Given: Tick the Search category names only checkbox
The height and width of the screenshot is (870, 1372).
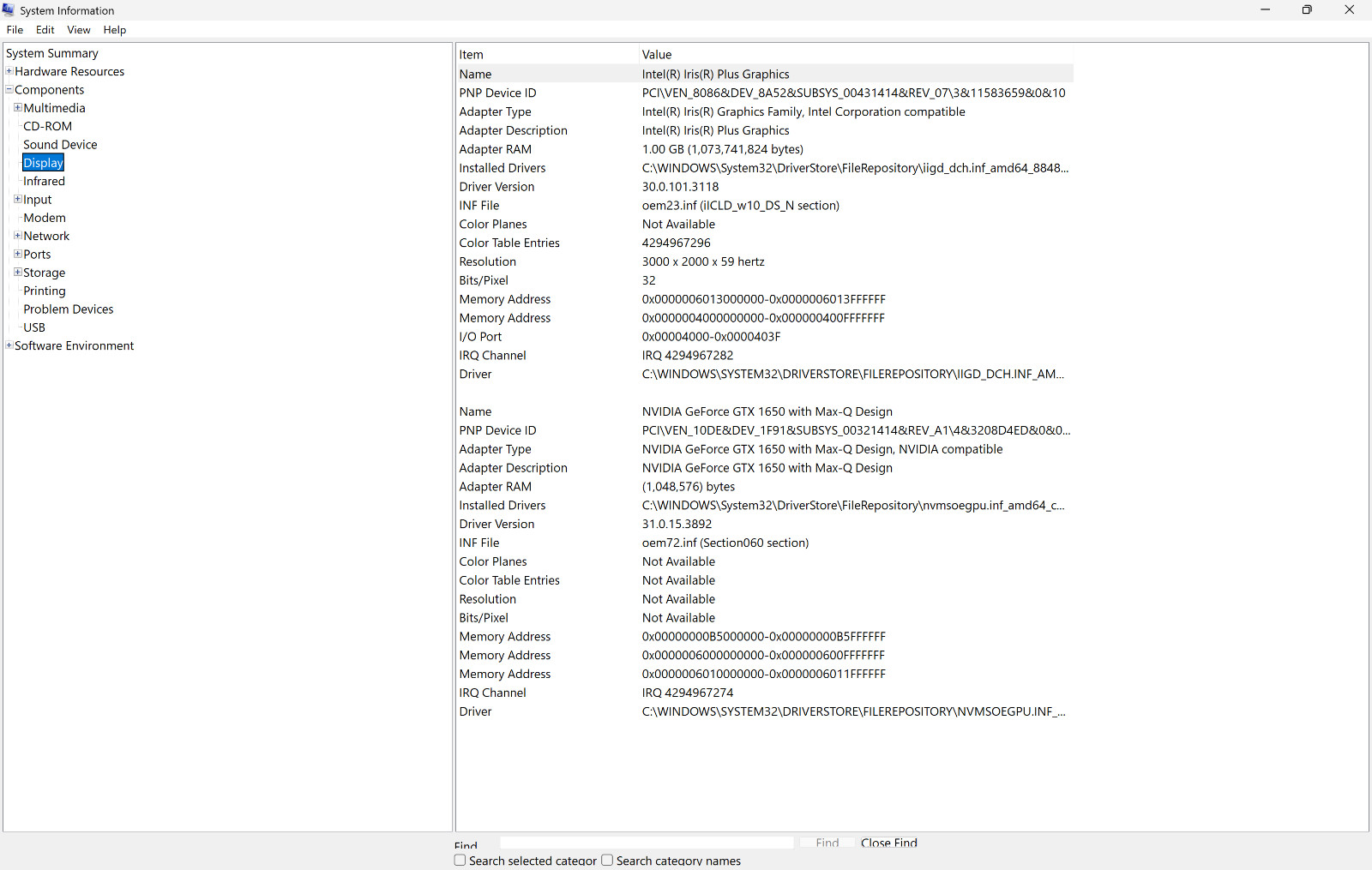Looking at the screenshot, I should [607, 860].
